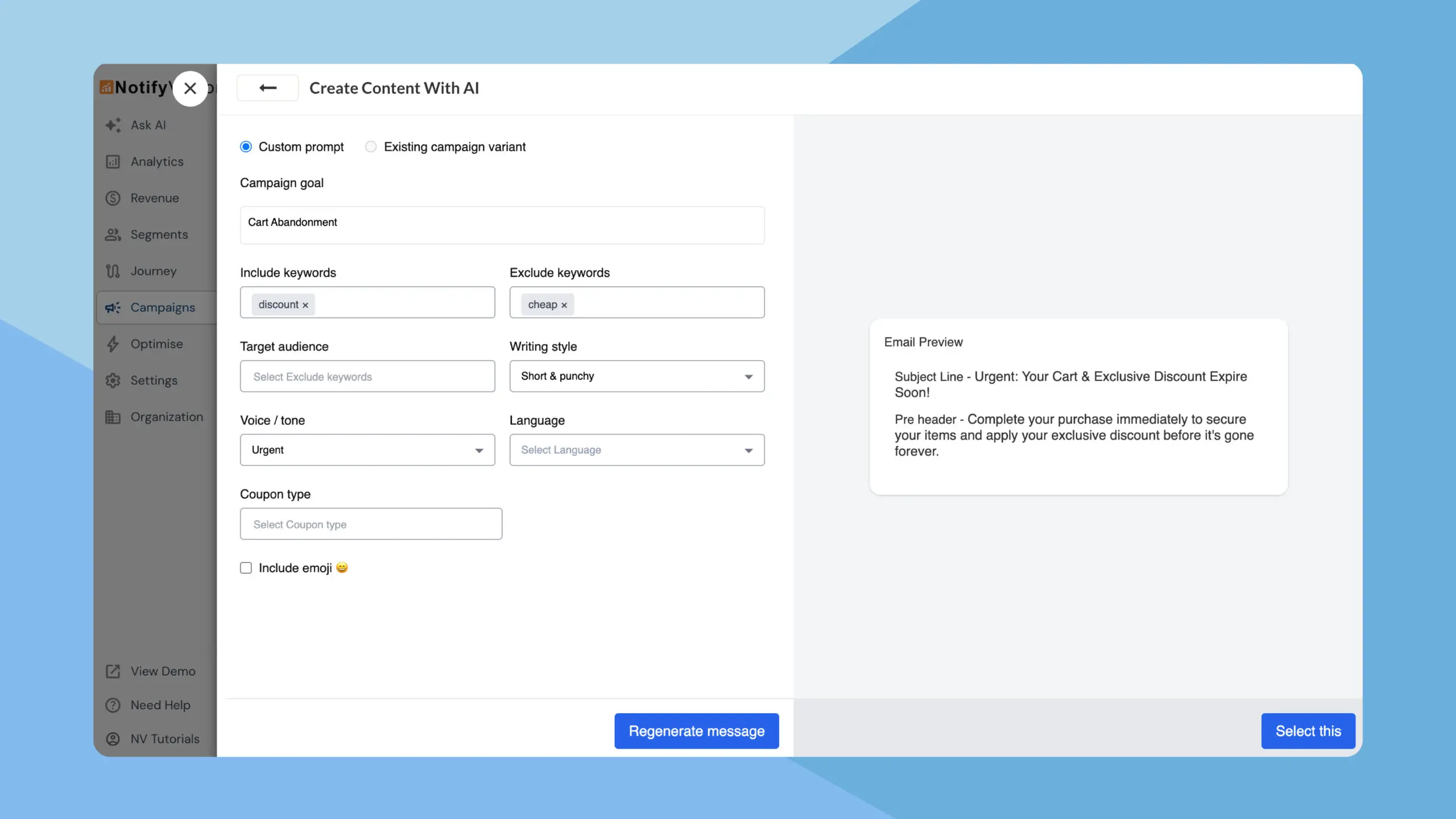Click the Regenerate message button

click(x=696, y=731)
